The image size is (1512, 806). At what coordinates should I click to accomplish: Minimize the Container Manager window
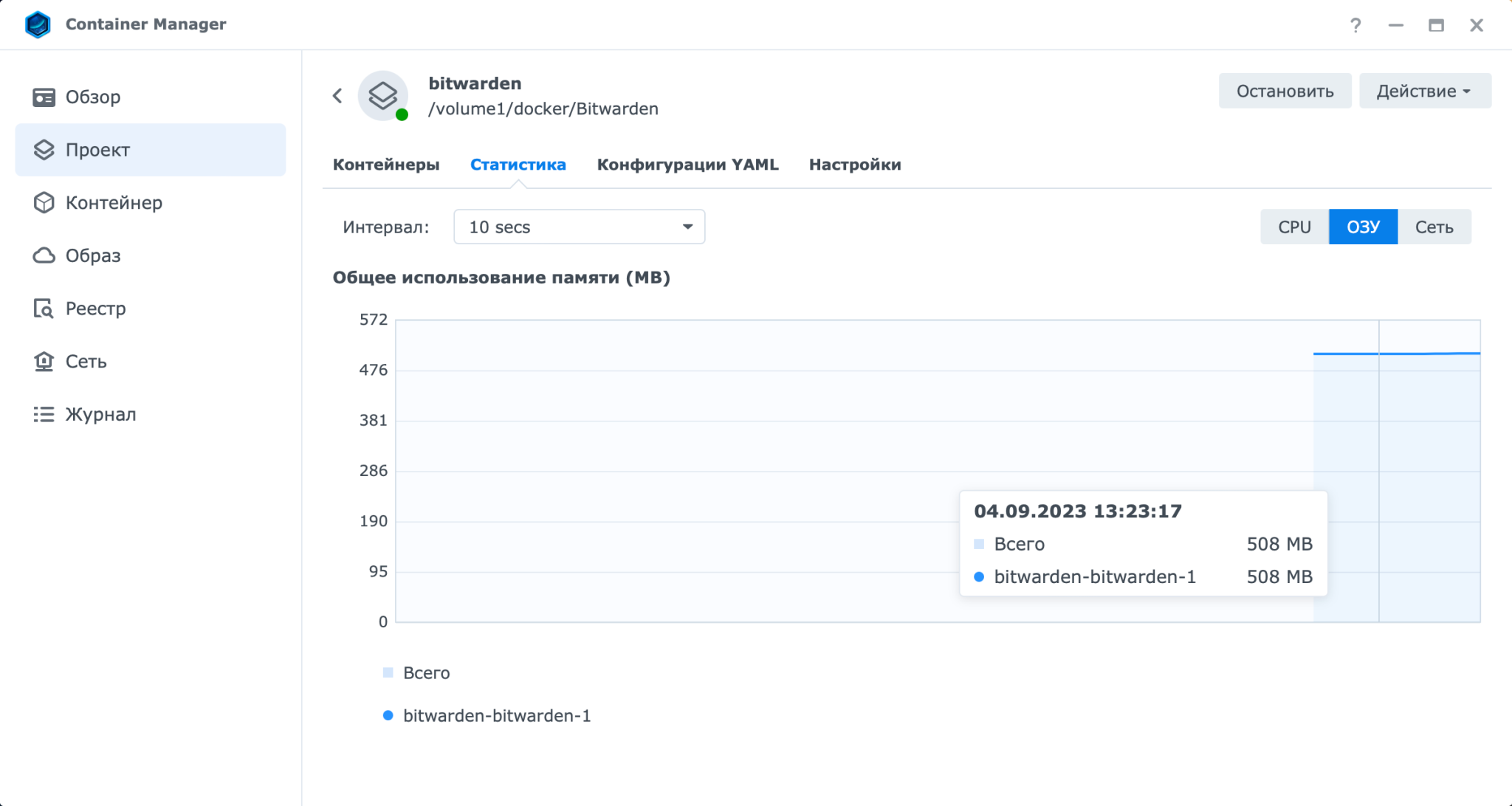pos(1395,25)
